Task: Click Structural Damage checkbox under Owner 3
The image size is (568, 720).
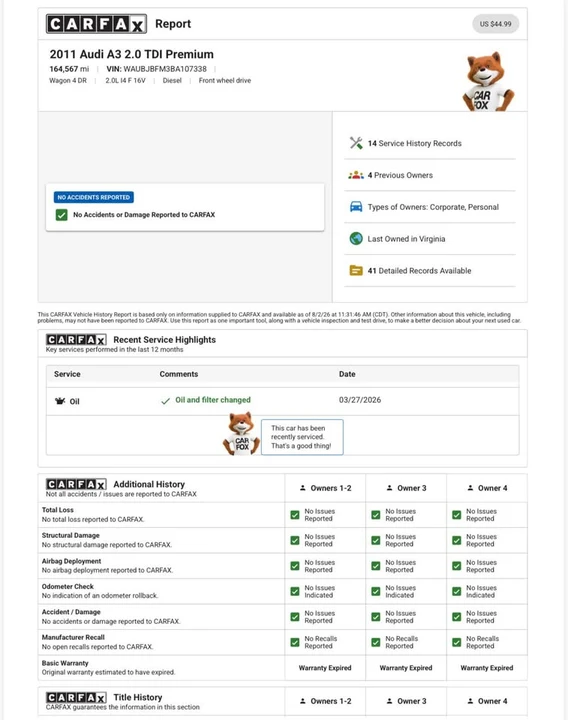Action: coord(376,540)
